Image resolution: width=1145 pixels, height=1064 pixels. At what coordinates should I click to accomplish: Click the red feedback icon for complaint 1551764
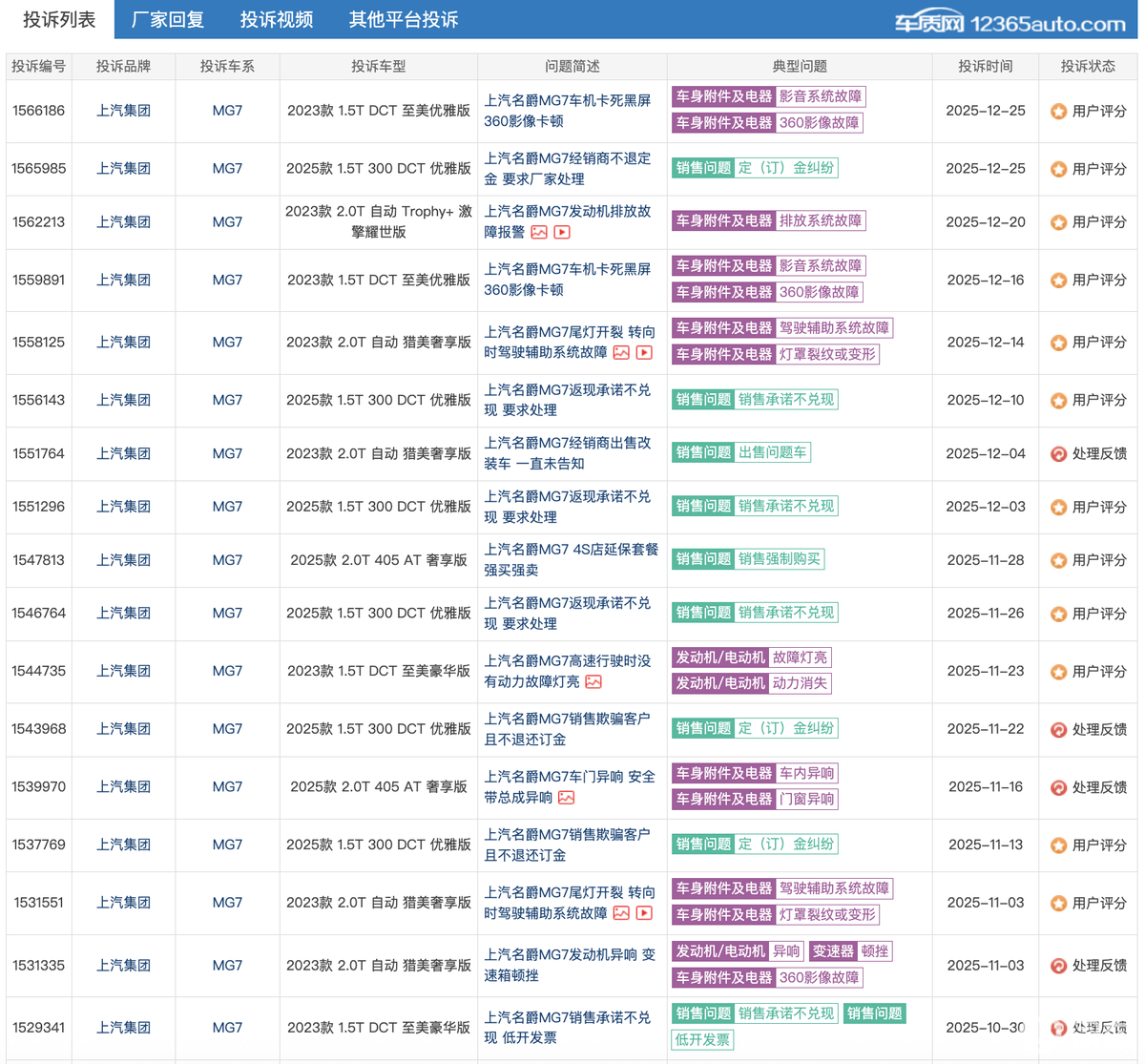(x=1058, y=454)
